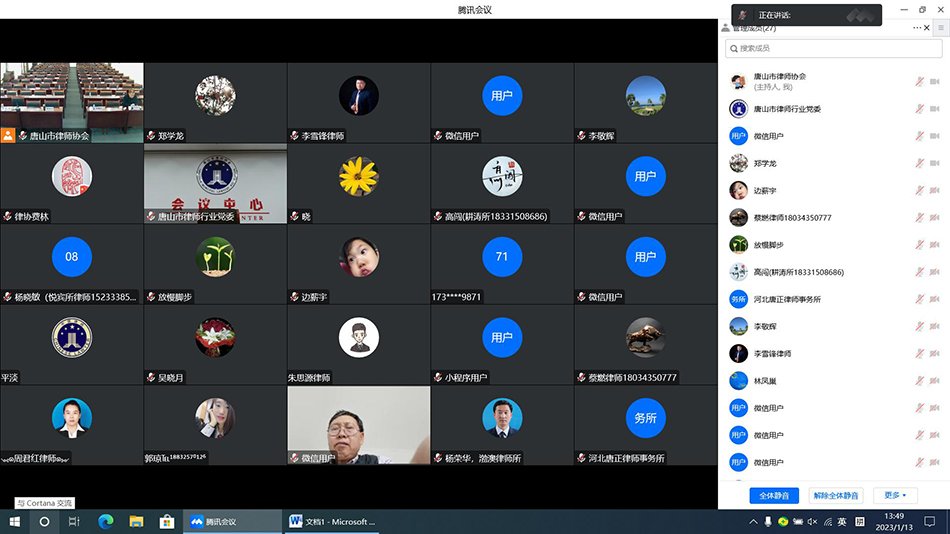Click 放慢脚步's camera icon in member list

coord(934,245)
